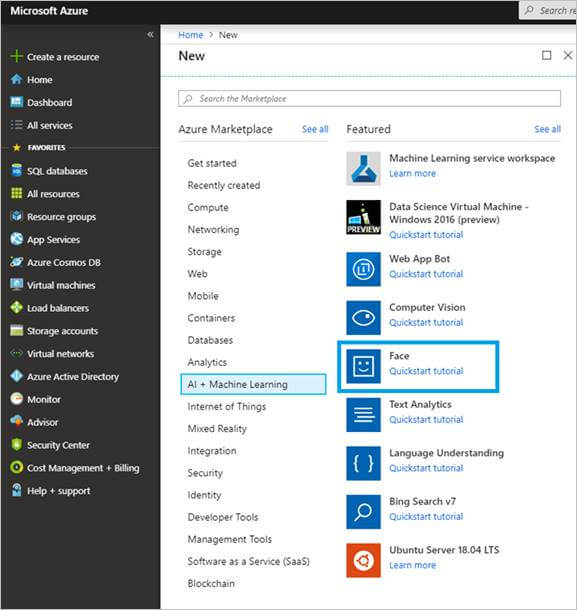Choose the Databases category
The image size is (577, 610).
coord(210,340)
